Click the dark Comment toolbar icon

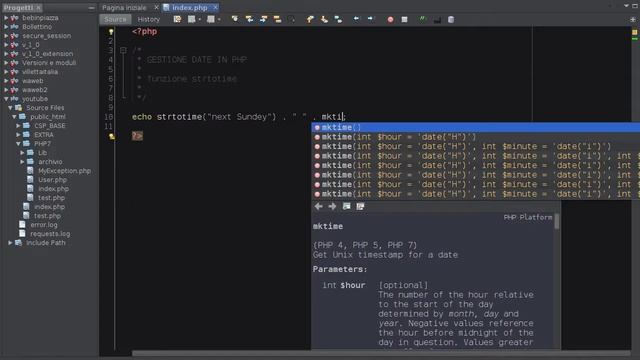point(437,19)
